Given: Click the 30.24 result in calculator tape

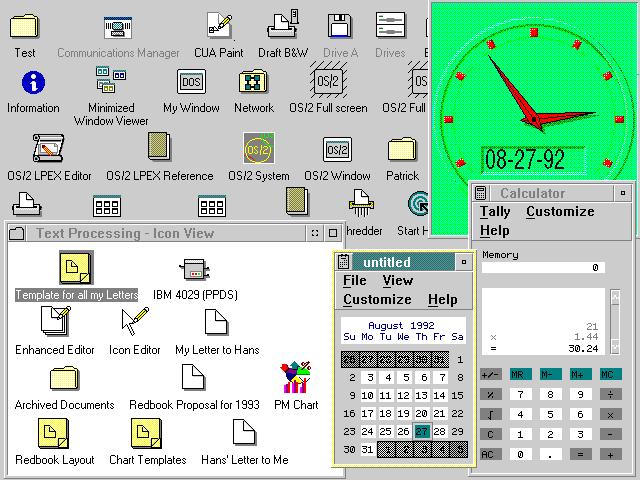Looking at the screenshot, I should point(583,349).
